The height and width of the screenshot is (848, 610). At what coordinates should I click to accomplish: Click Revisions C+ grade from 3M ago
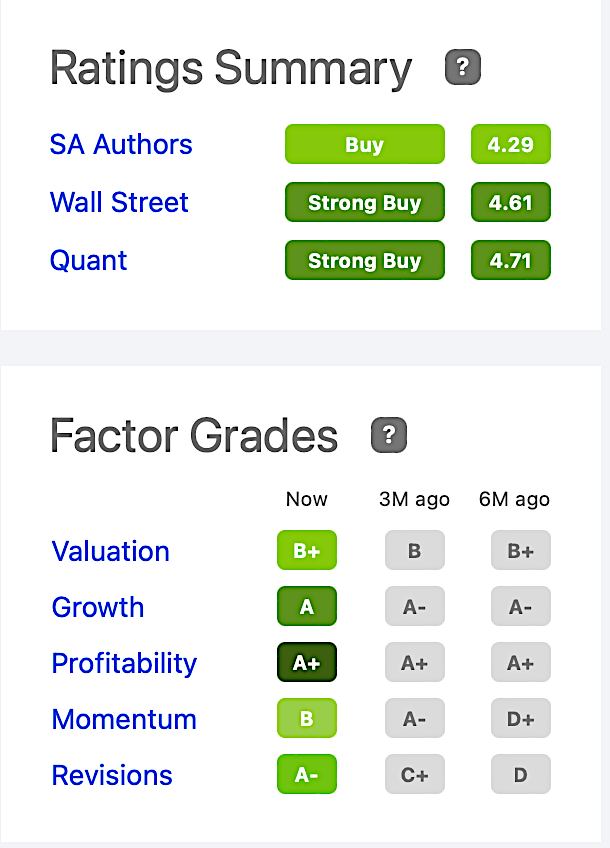415,774
